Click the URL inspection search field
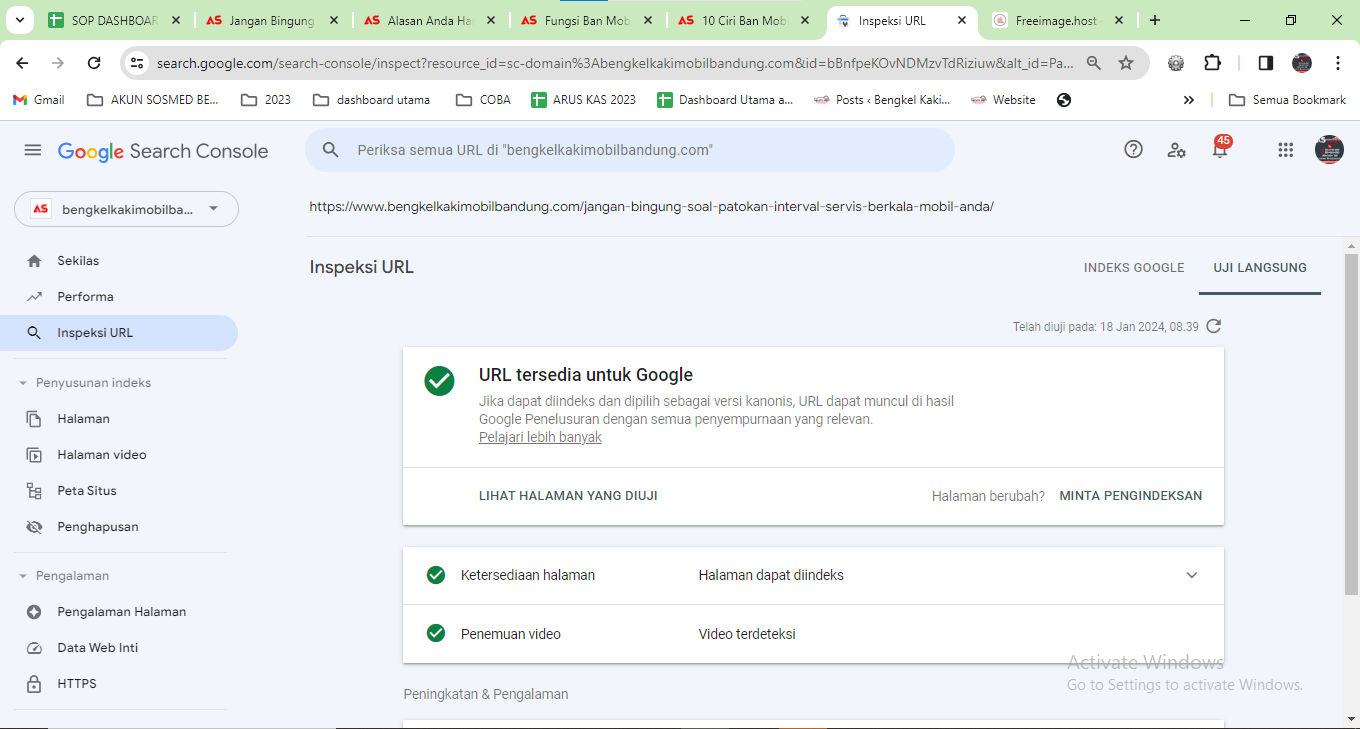 [630, 150]
